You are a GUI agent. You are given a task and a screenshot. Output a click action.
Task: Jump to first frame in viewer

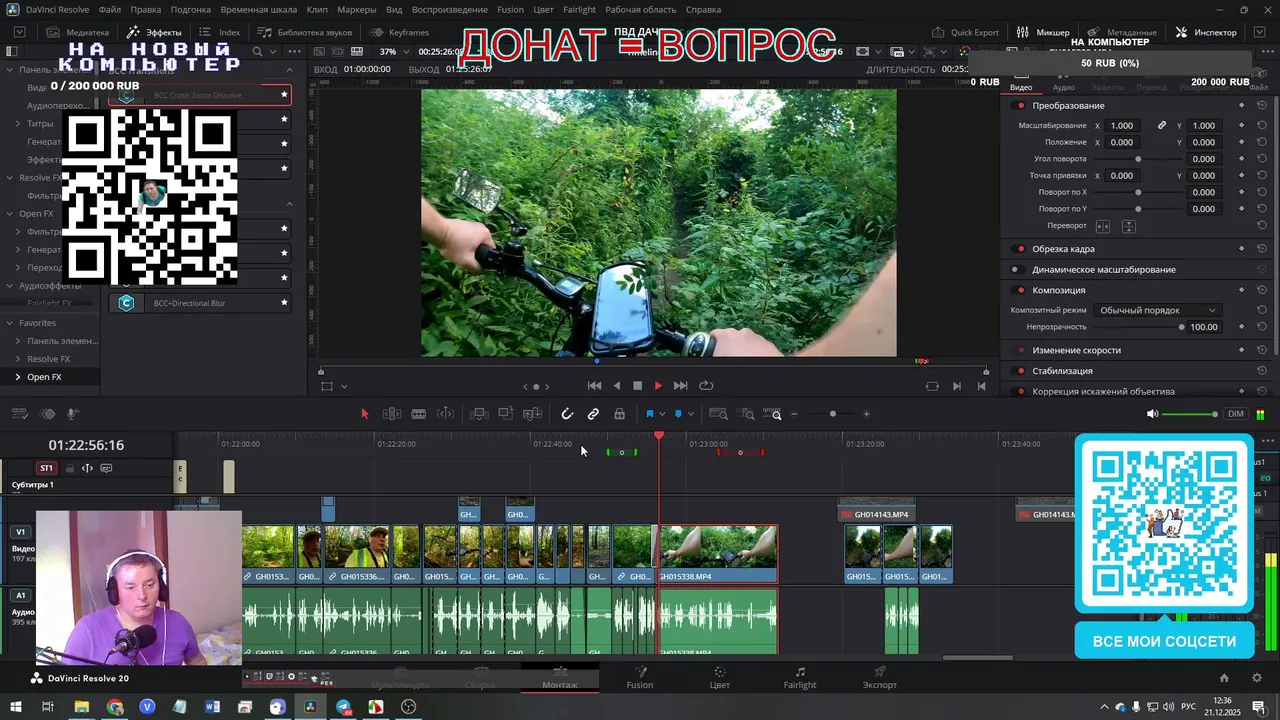(x=594, y=386)
